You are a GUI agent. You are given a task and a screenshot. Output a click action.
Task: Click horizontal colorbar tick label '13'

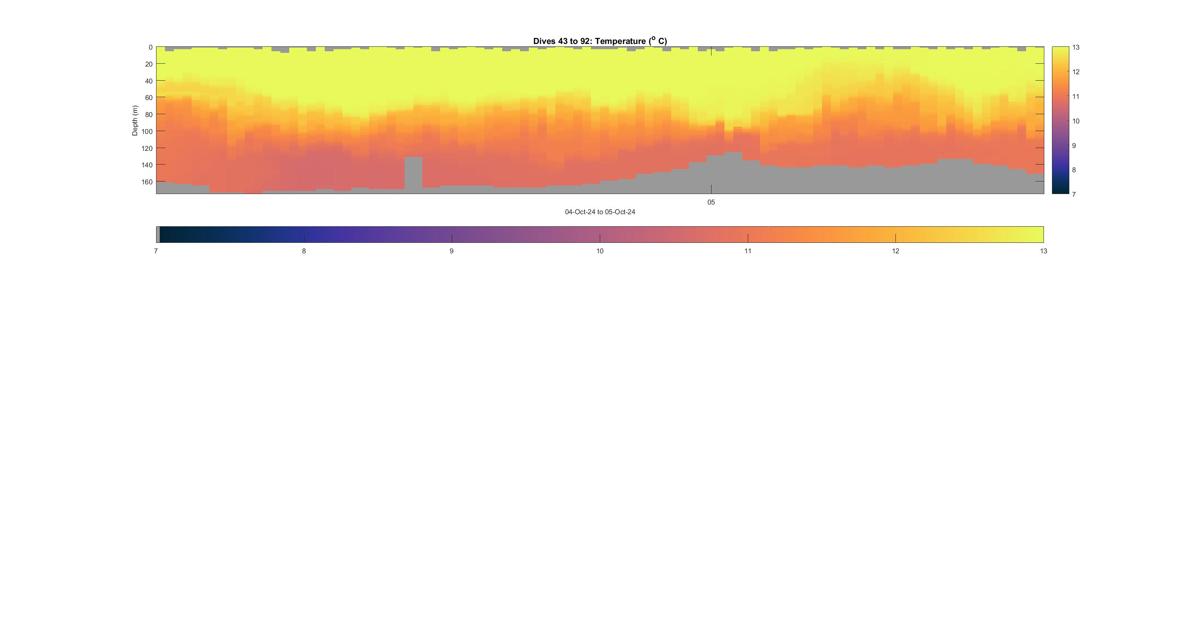click(x=1043, y=251)
